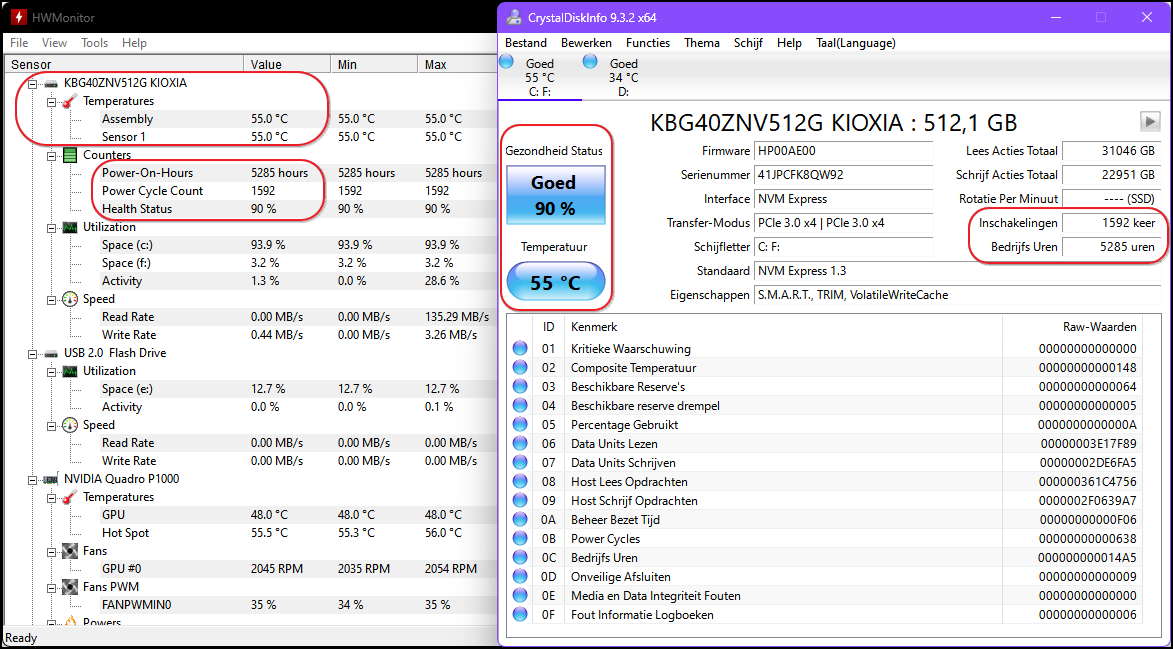Screen dimensions: 1173x649
Task: Click status orb for attribute 01 Kritieke Waarschuwing
Action: (x=520, y=348)
